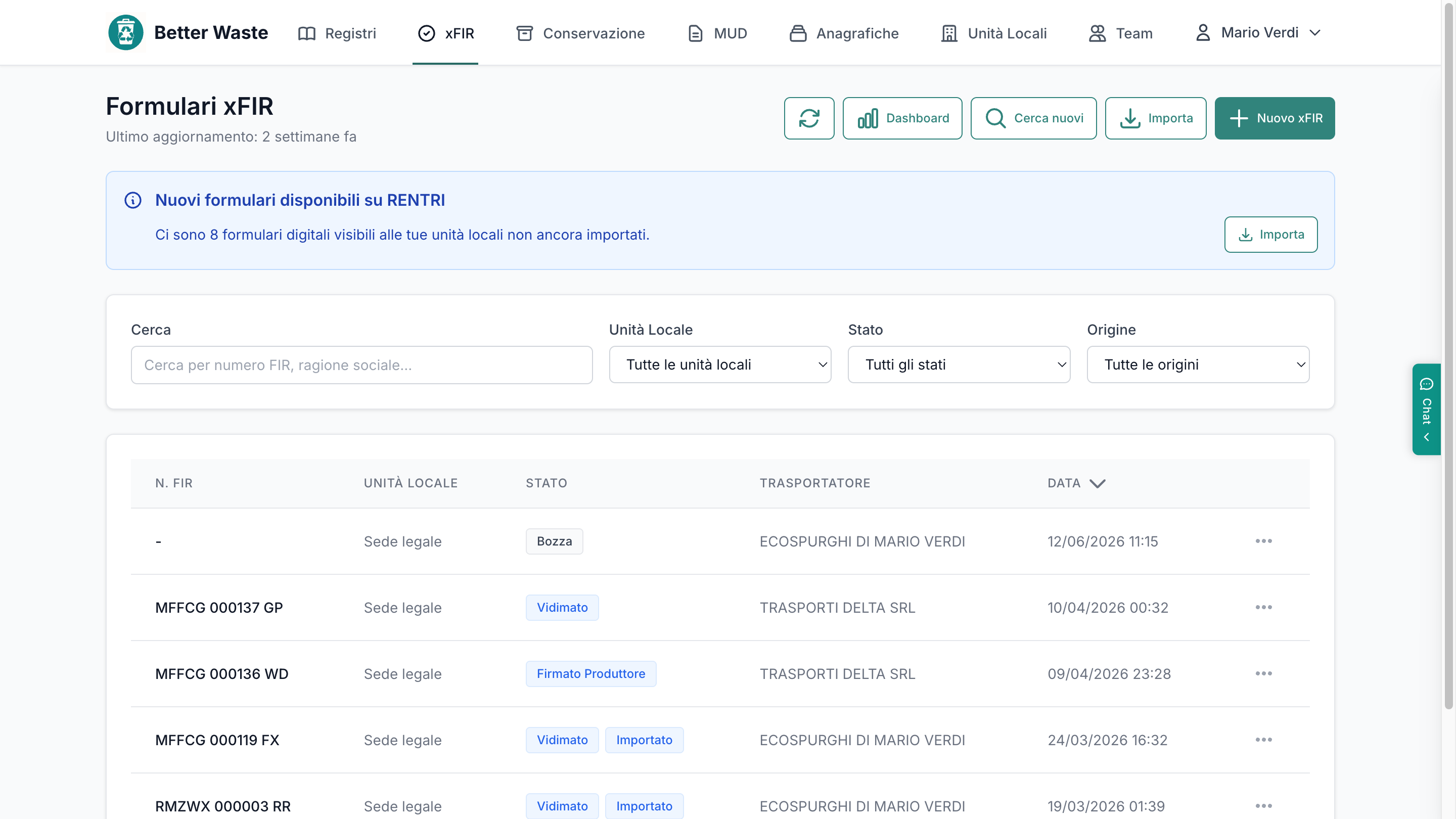Click the info icon in RENTRI banner
The height and width of the screenshot is (819, 1456).
coord(133,200)
